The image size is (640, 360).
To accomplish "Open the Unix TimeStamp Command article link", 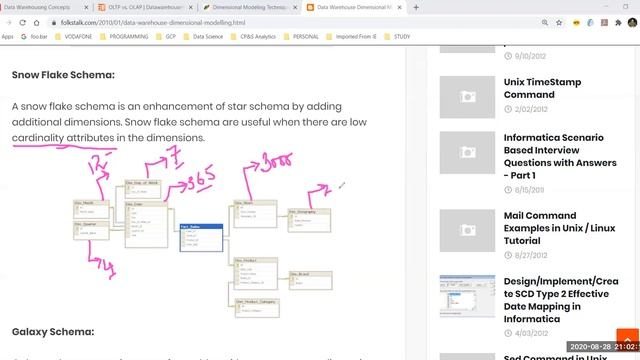I will pyautogui.click(x=542, y=88).
